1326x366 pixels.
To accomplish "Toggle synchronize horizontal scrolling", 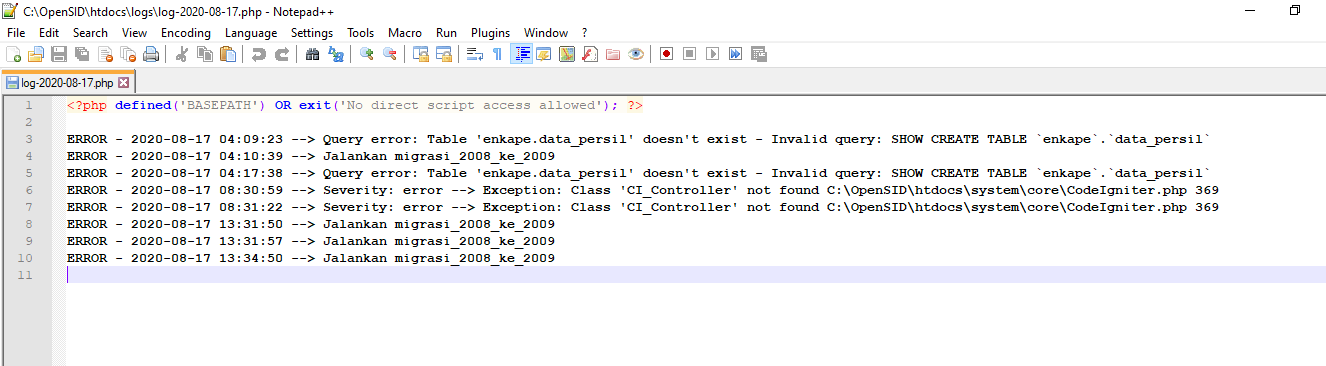I will [444, 54].
